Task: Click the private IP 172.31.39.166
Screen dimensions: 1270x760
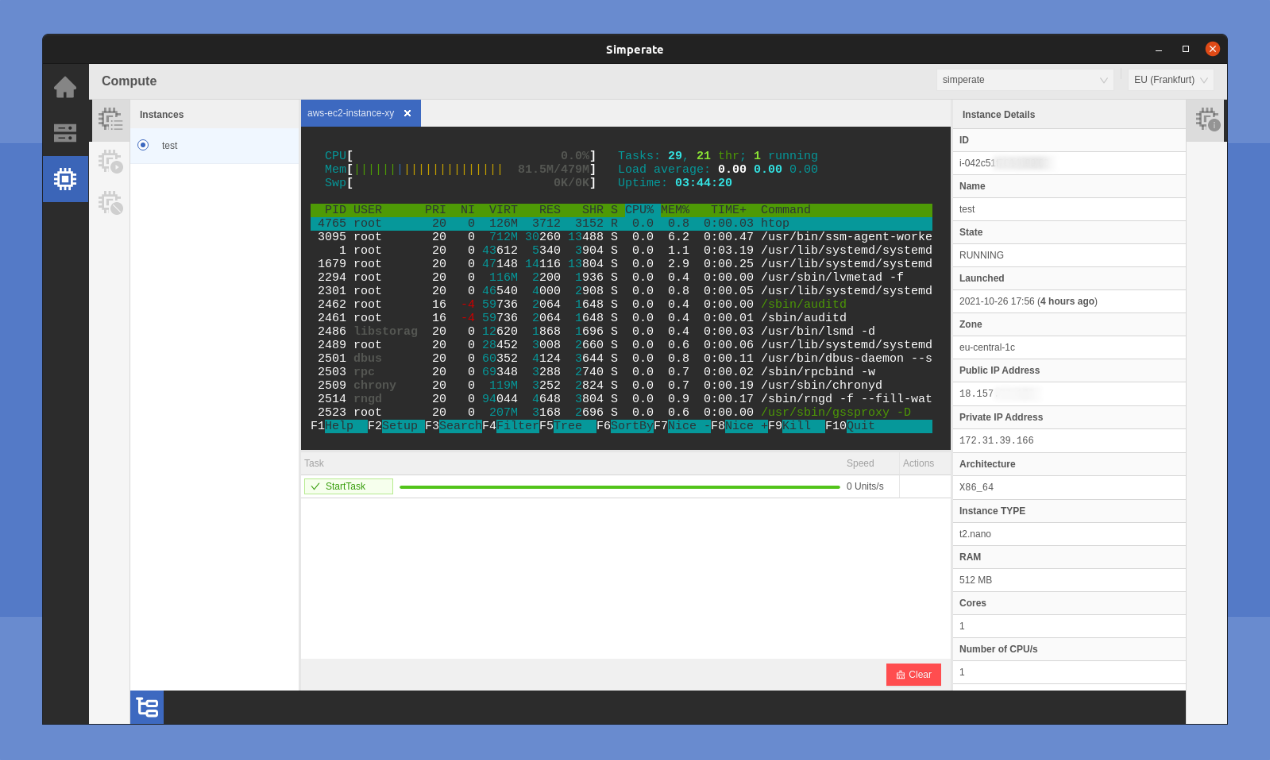Action: tap(996, 440)
